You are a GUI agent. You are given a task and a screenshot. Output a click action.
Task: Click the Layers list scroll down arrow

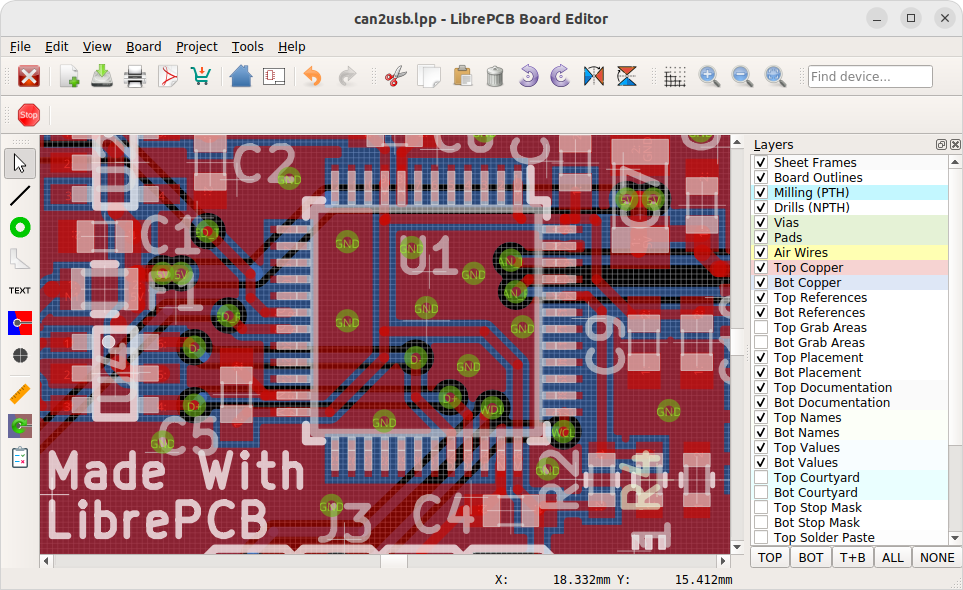pyautogui.click(x=955, y=538)
